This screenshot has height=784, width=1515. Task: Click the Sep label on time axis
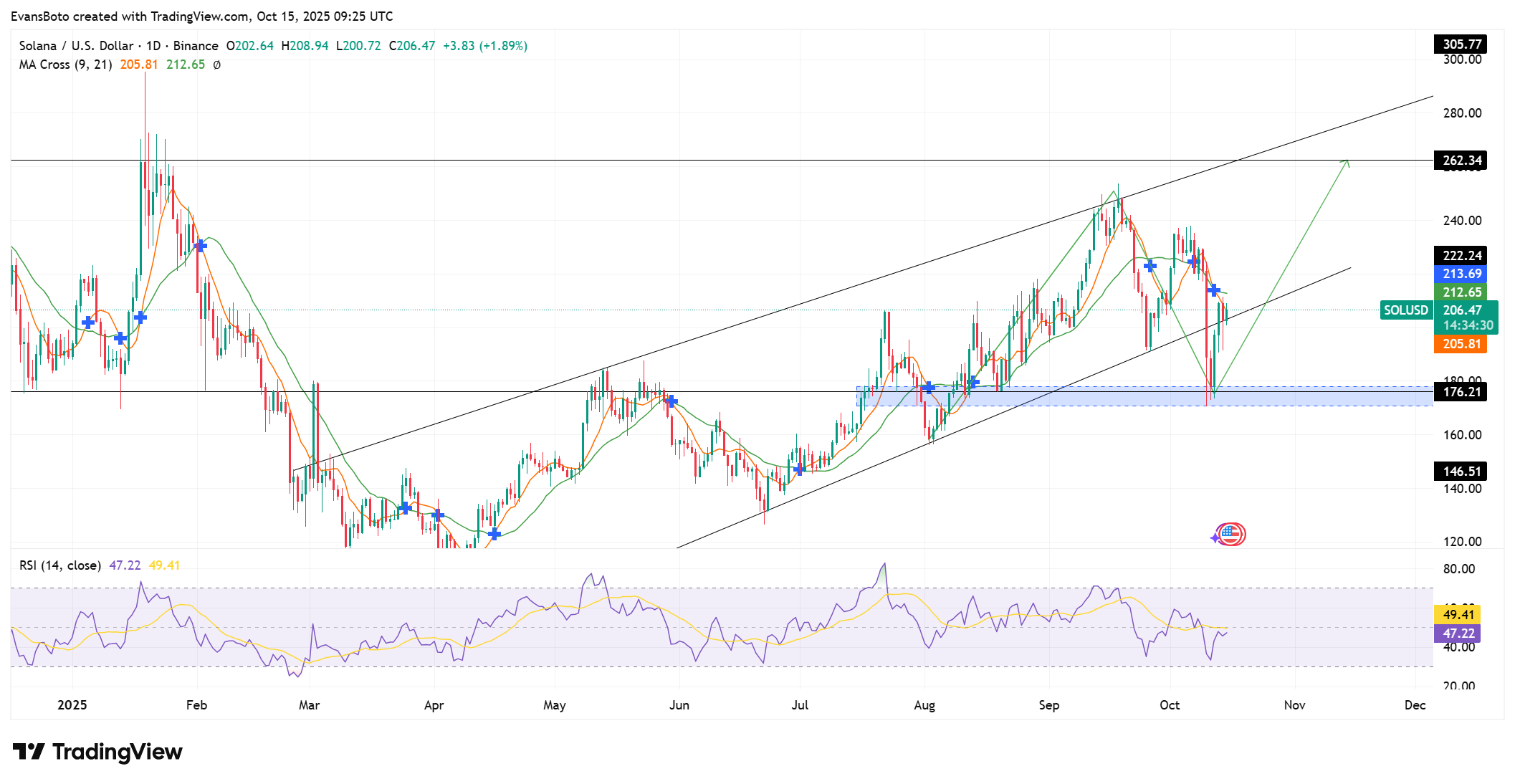tap(1048, 705)
